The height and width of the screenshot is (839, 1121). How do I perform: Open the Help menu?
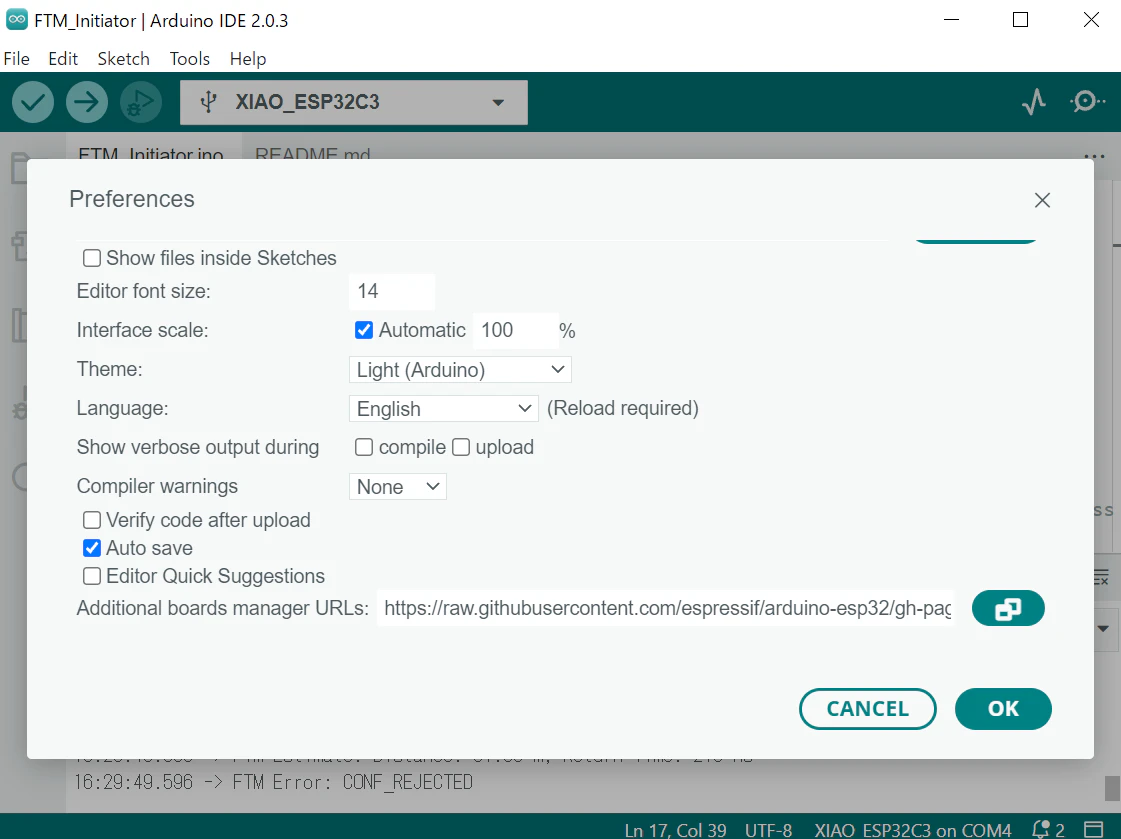click(247, 59)
